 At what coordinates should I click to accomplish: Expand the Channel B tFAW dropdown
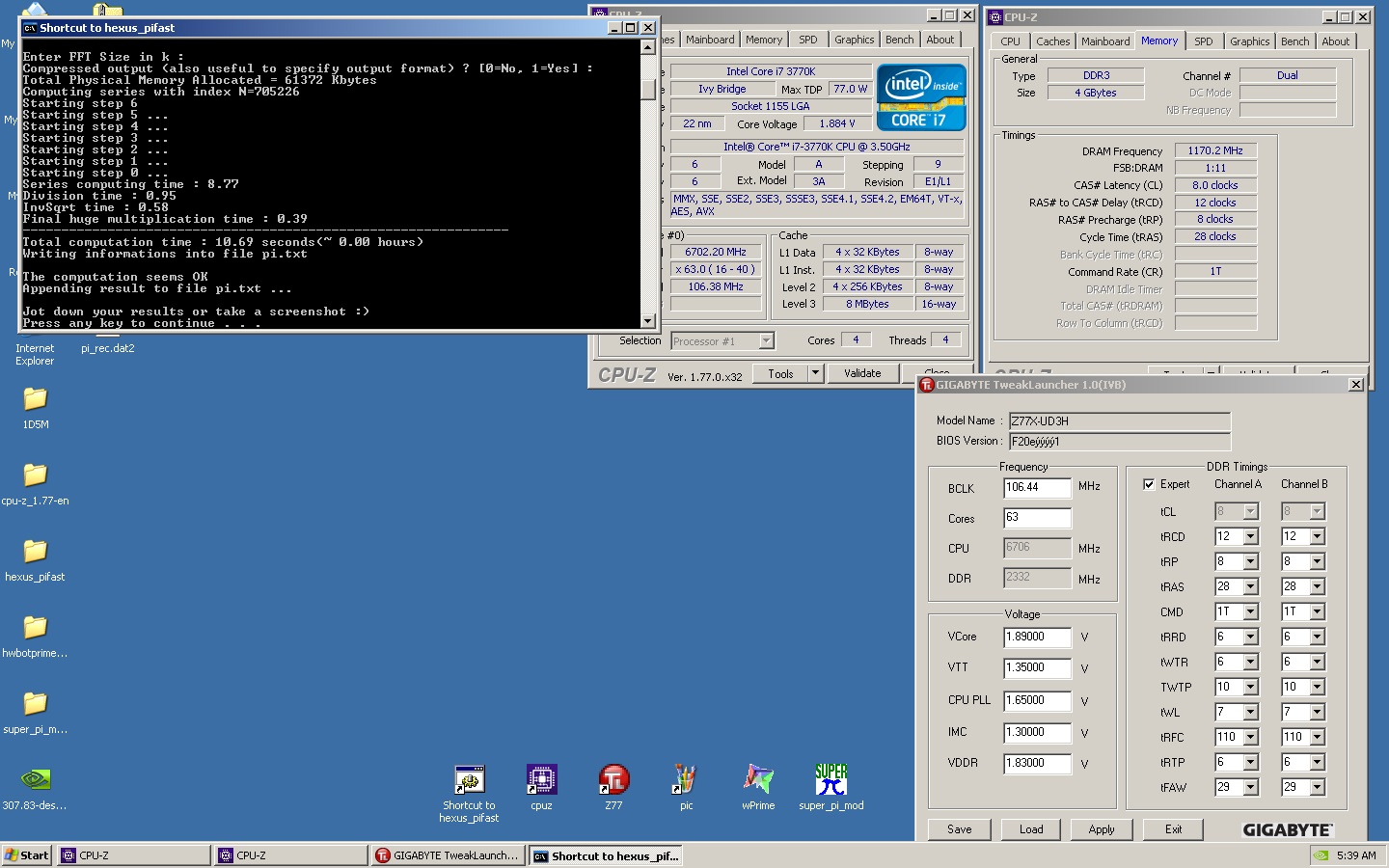tap(1317, 787)
